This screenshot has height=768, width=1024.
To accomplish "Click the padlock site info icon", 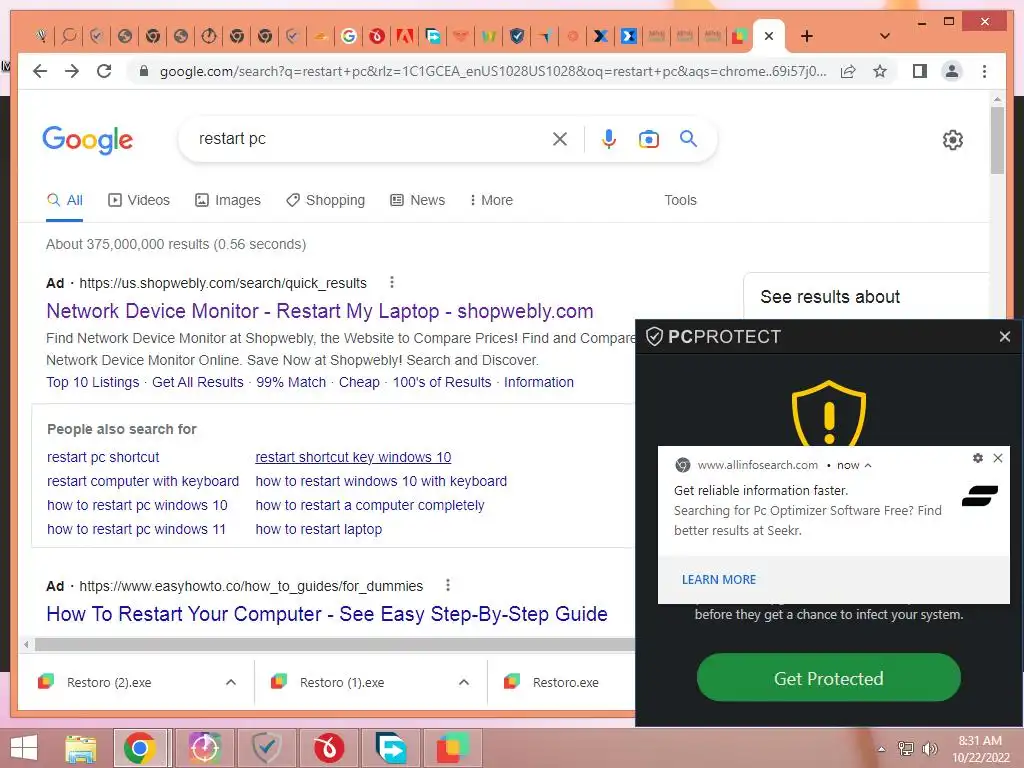I will 144,71.
